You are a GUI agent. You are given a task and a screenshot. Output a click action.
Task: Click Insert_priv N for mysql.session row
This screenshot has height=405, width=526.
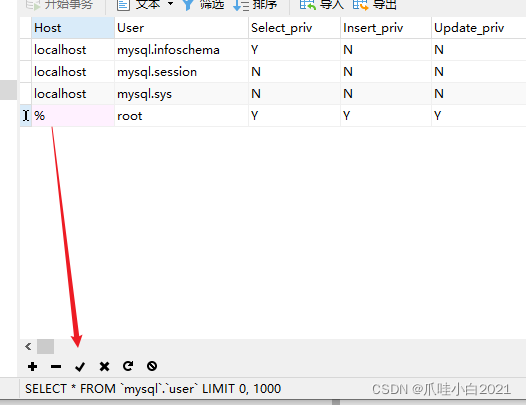click(386, 72)
